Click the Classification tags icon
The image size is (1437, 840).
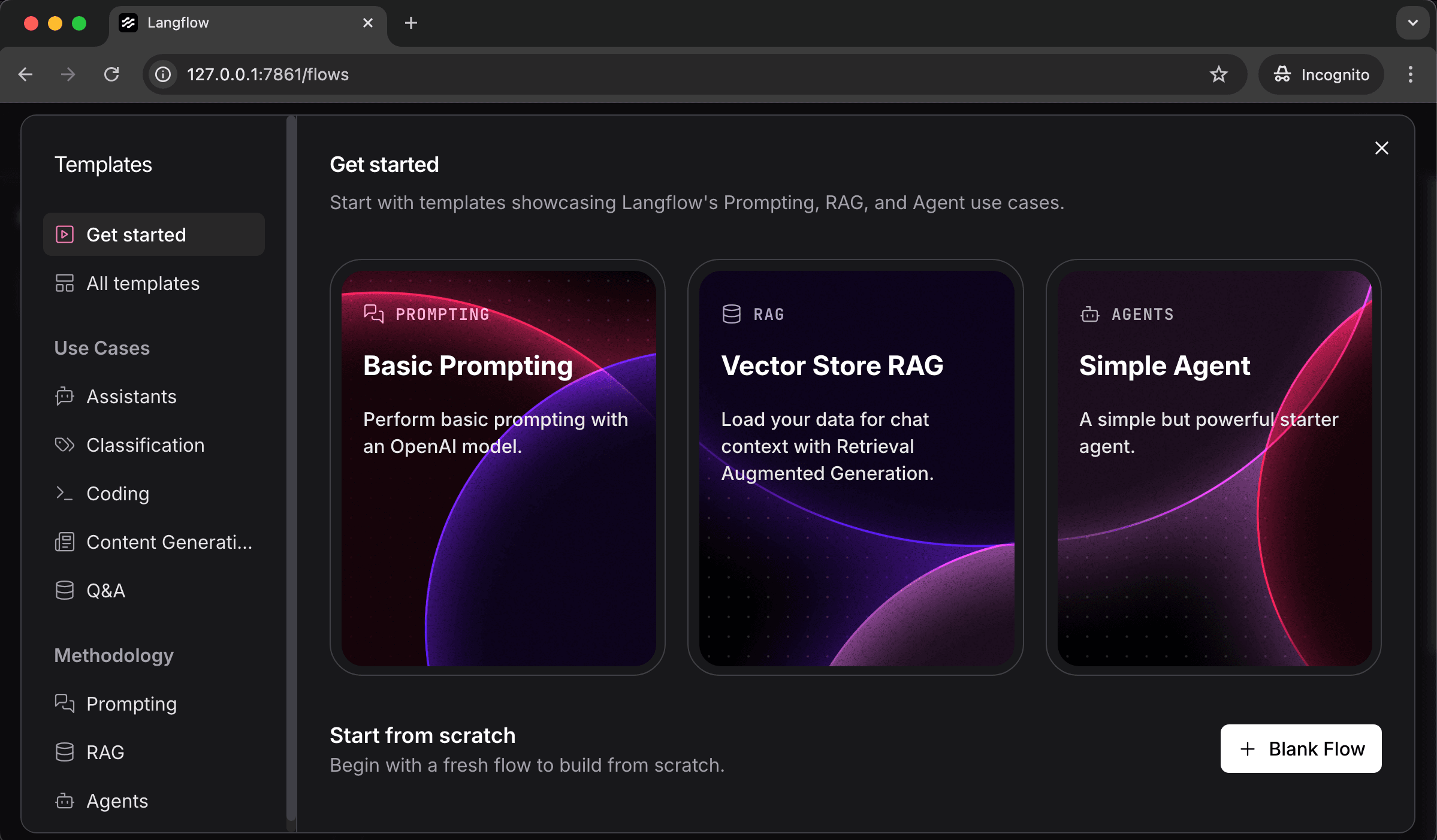pos(64,445)
